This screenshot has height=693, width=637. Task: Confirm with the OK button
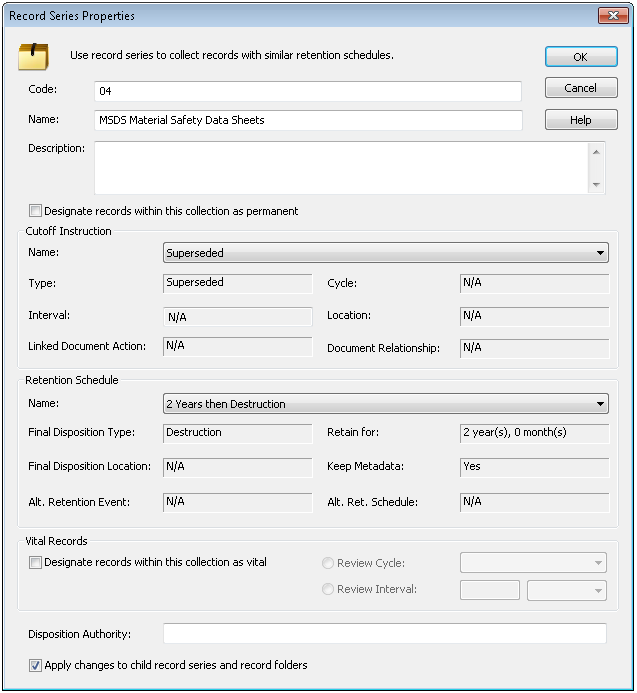[x=581, y=57]
